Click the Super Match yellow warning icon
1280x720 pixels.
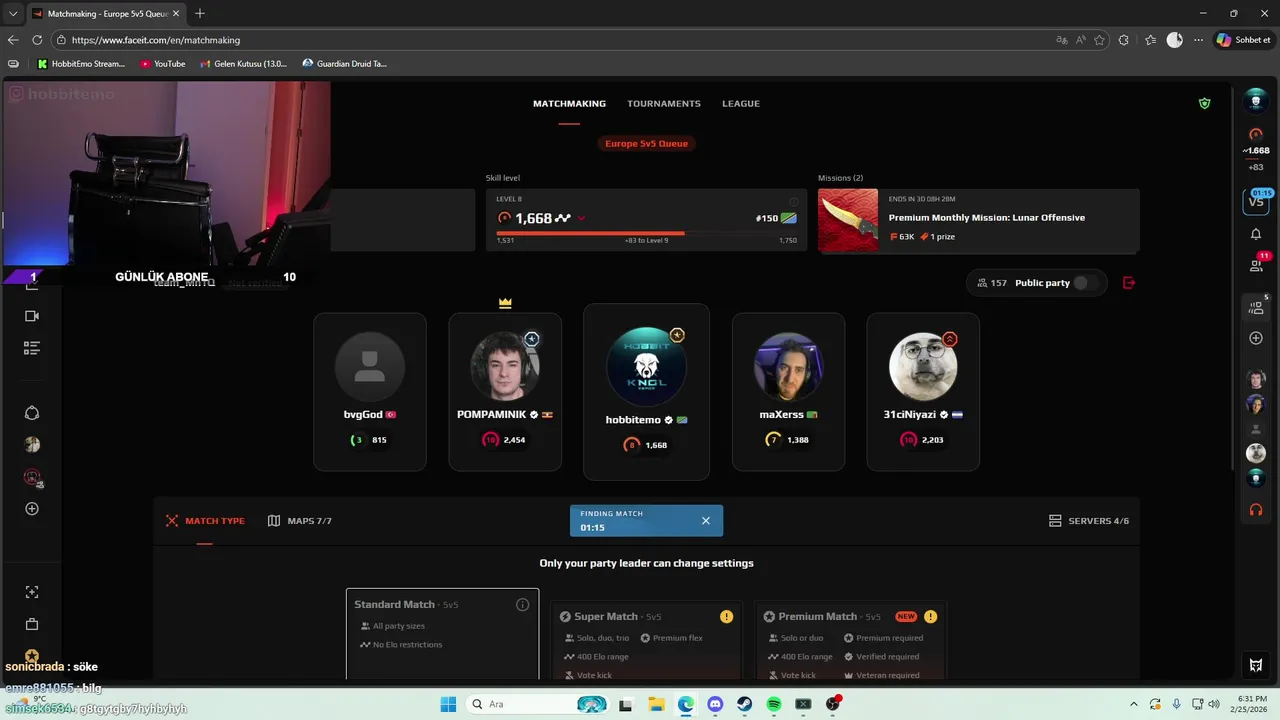(x=726, y=617)
